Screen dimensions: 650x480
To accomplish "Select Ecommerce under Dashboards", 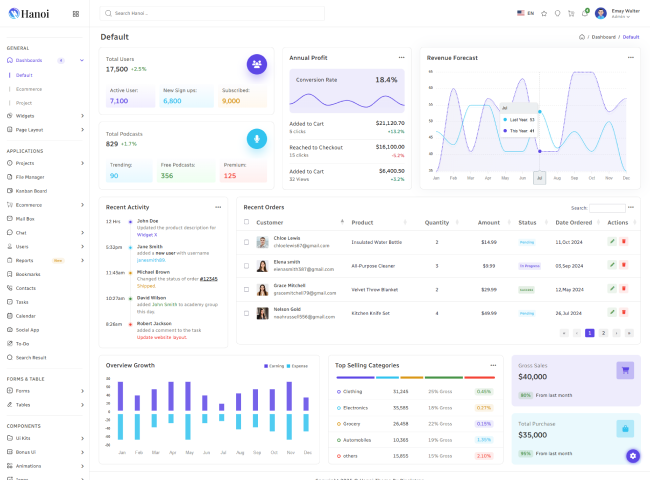I will tap(29, 89).
